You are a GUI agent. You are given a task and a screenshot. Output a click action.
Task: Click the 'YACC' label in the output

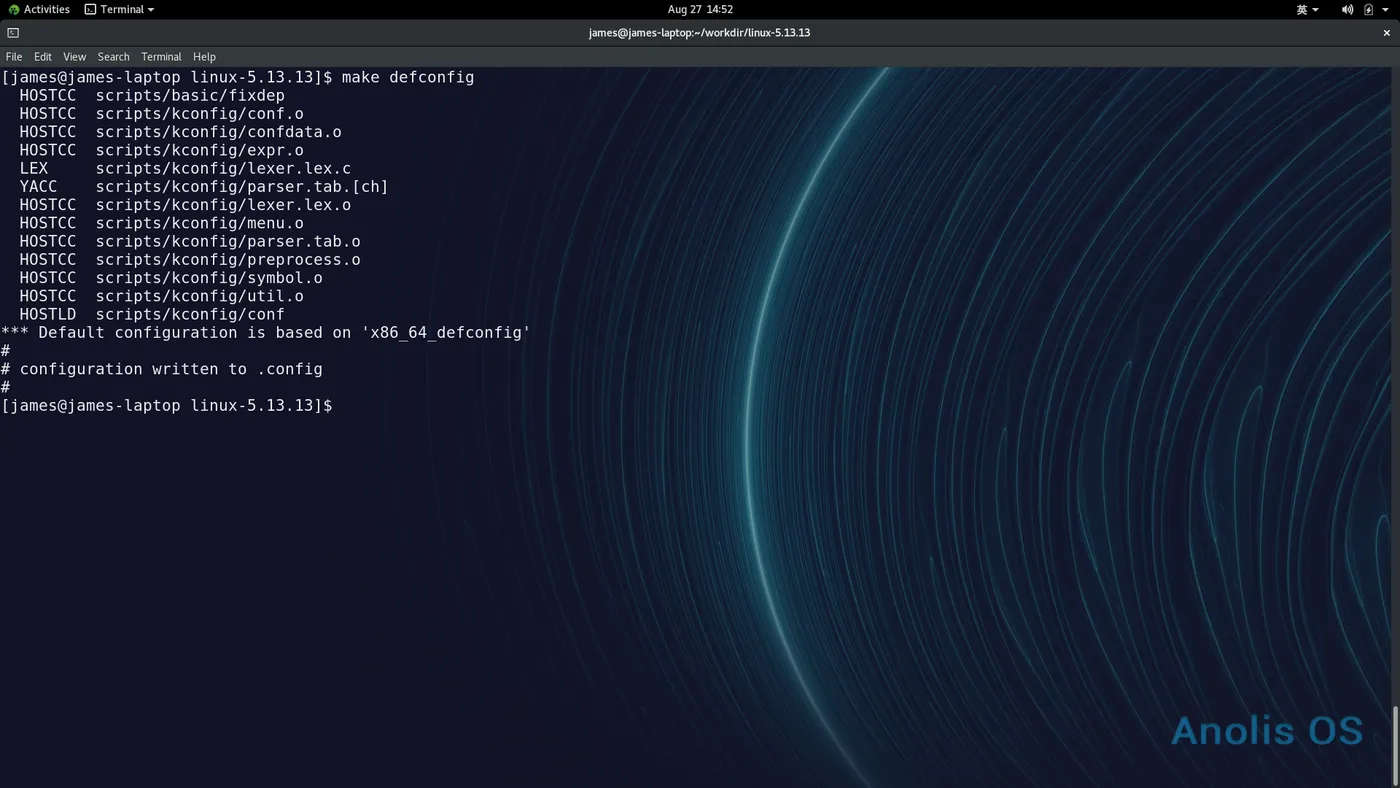pyautogui.click(x=38, y=187)
